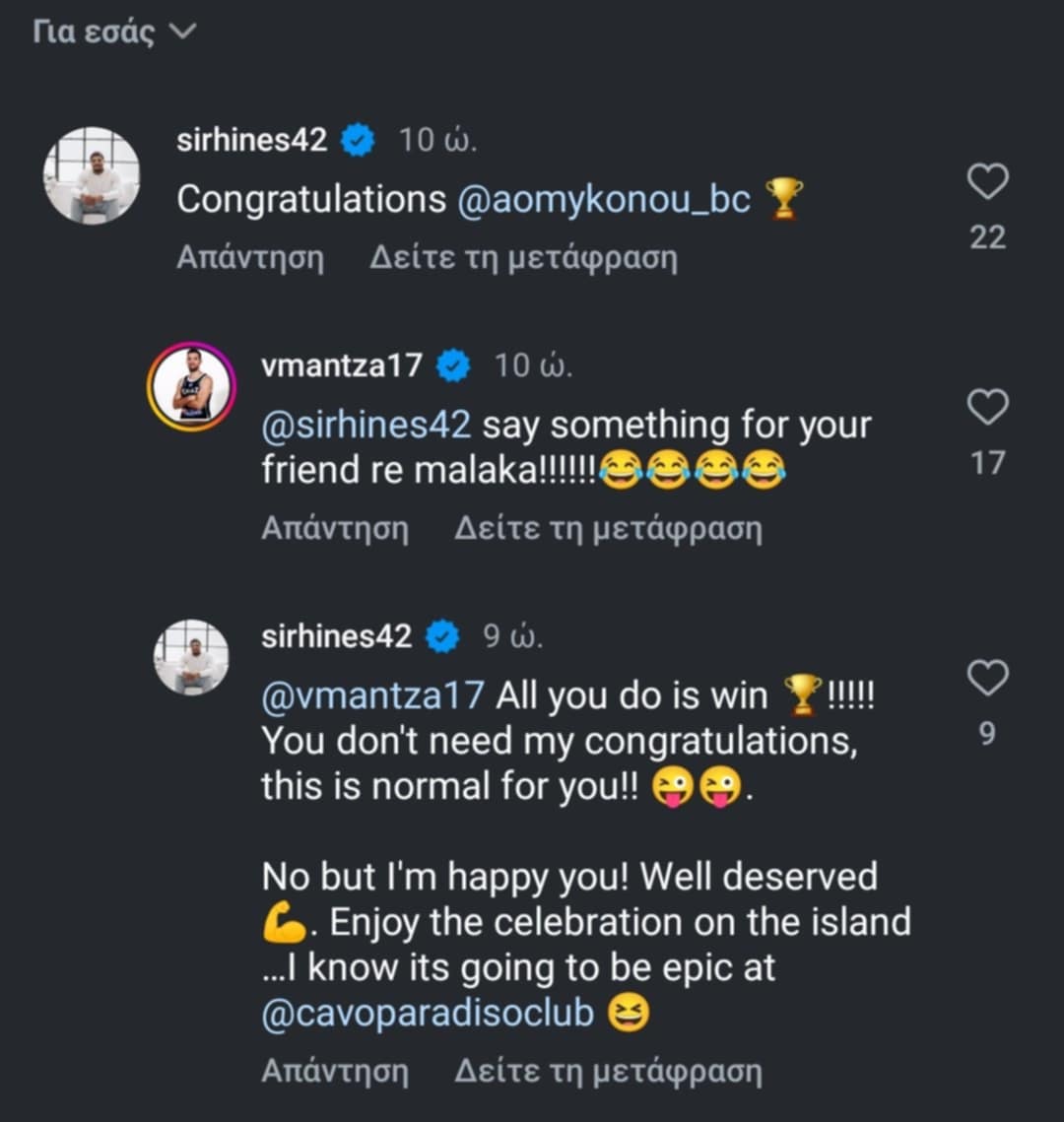Like the Congratulations comment by sirhines42
The height and width of the screenshot is (1122, 1064).
[987, 181]
